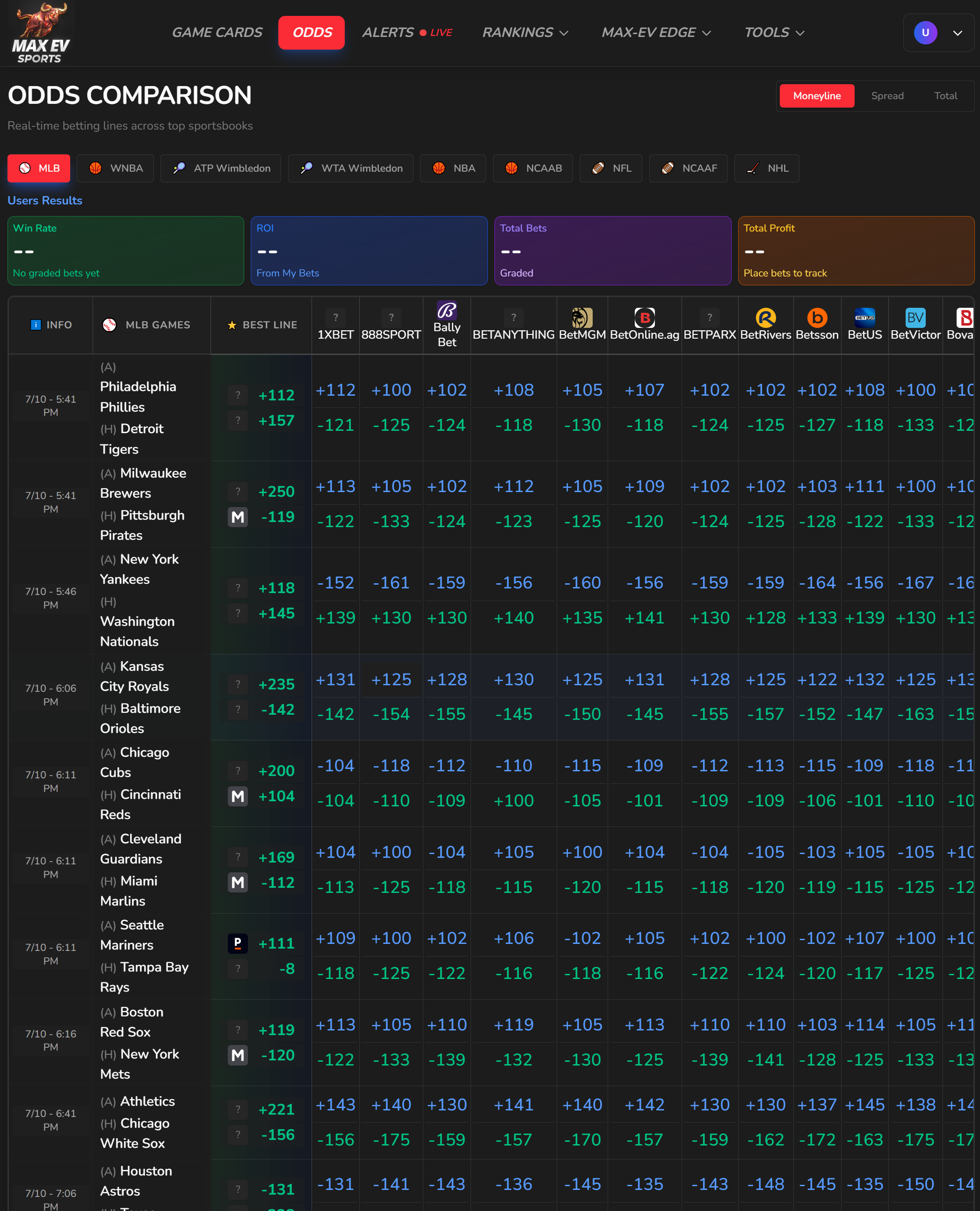Select the NFL league tab

(x=611, y=168)
